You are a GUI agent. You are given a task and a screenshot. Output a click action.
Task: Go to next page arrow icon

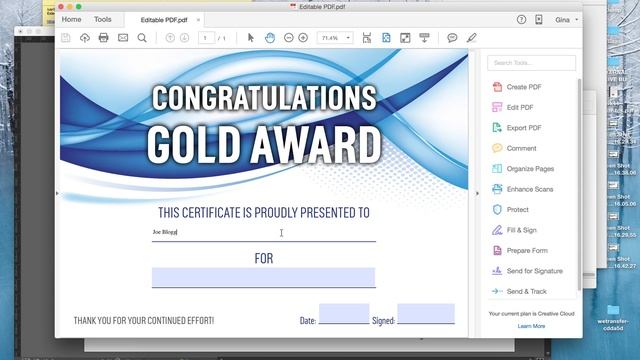tap(184, 38)
